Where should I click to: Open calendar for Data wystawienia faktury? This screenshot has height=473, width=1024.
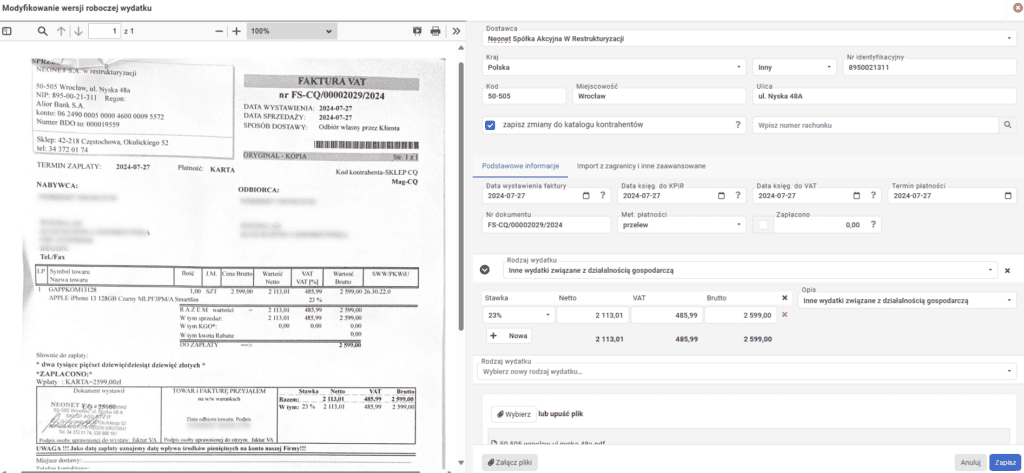(587, 196)
